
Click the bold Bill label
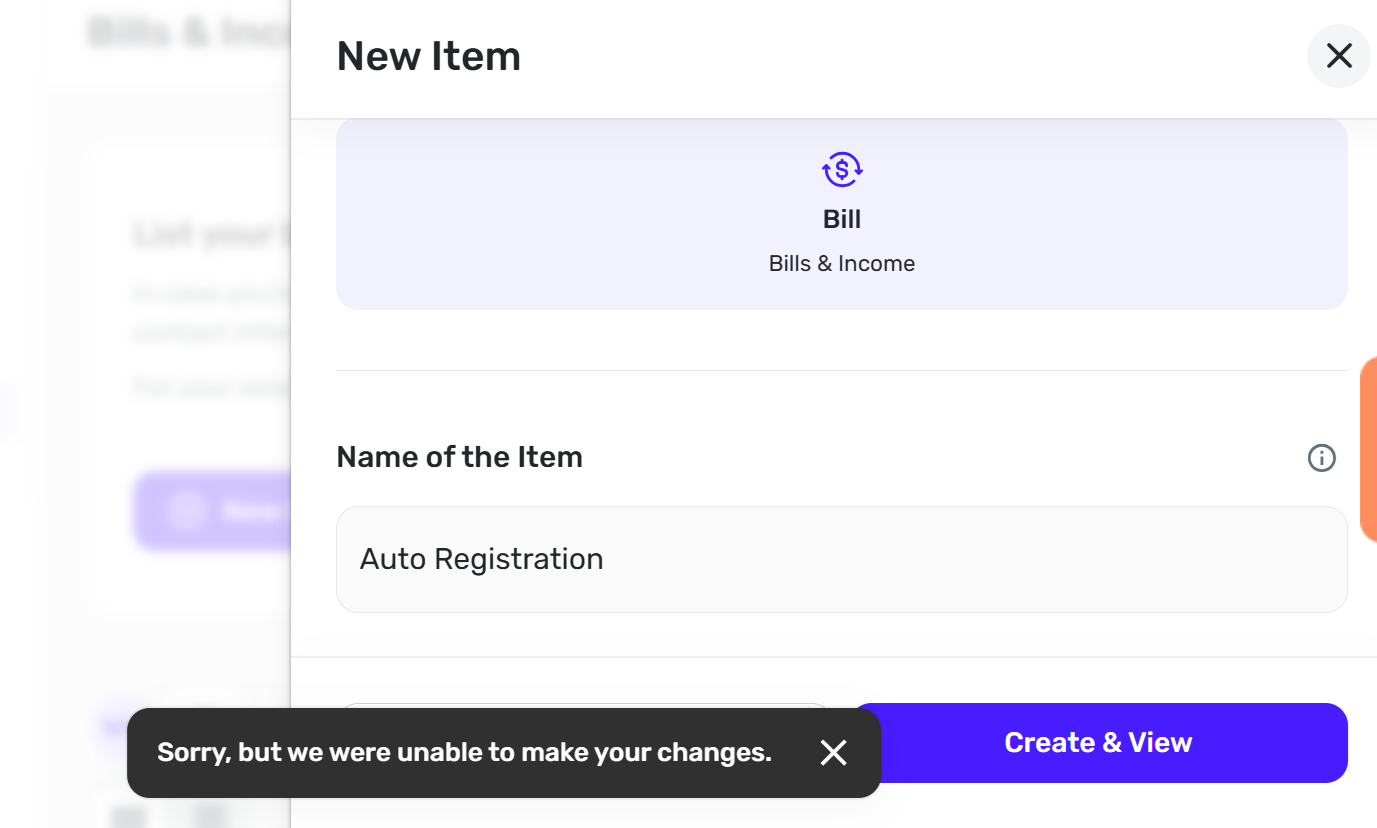pyautogui.click(x=842, y=219)
